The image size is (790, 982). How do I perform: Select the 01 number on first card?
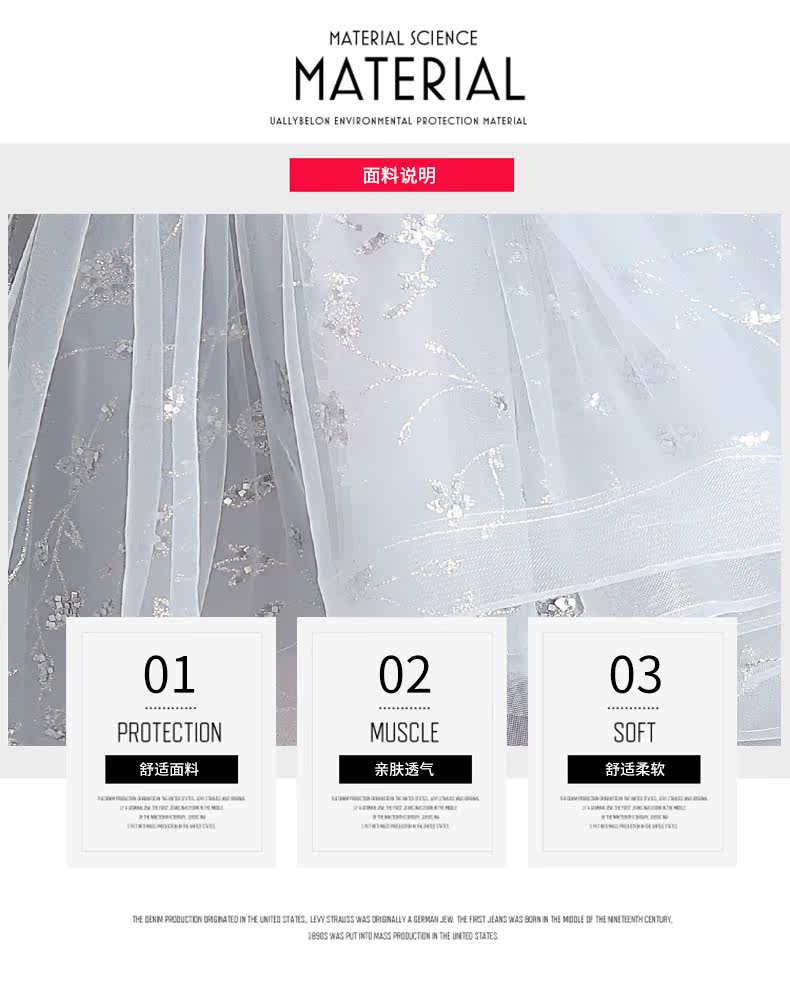tap(169, 674)
